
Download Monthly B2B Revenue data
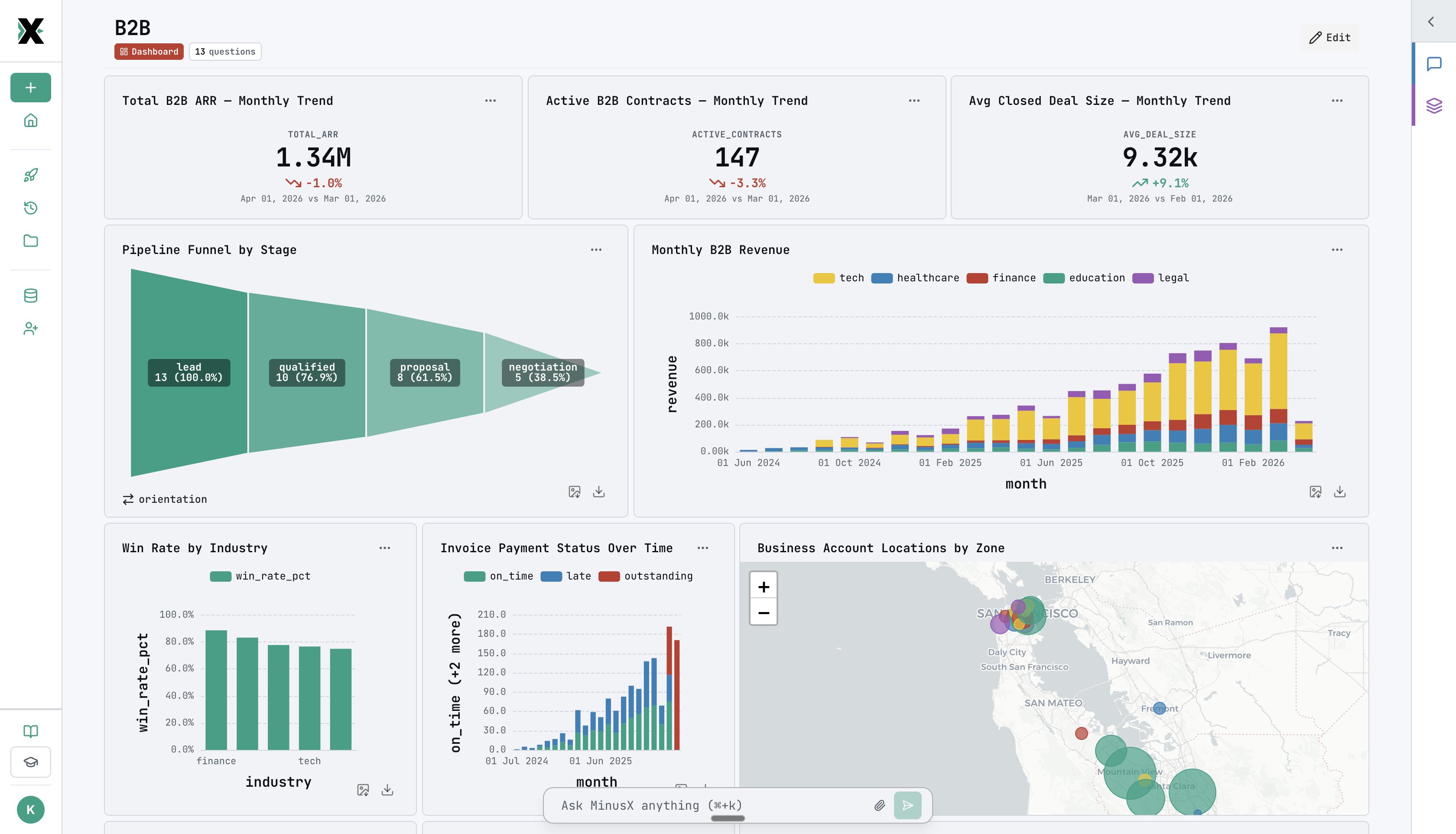[x=1340, y=492]
